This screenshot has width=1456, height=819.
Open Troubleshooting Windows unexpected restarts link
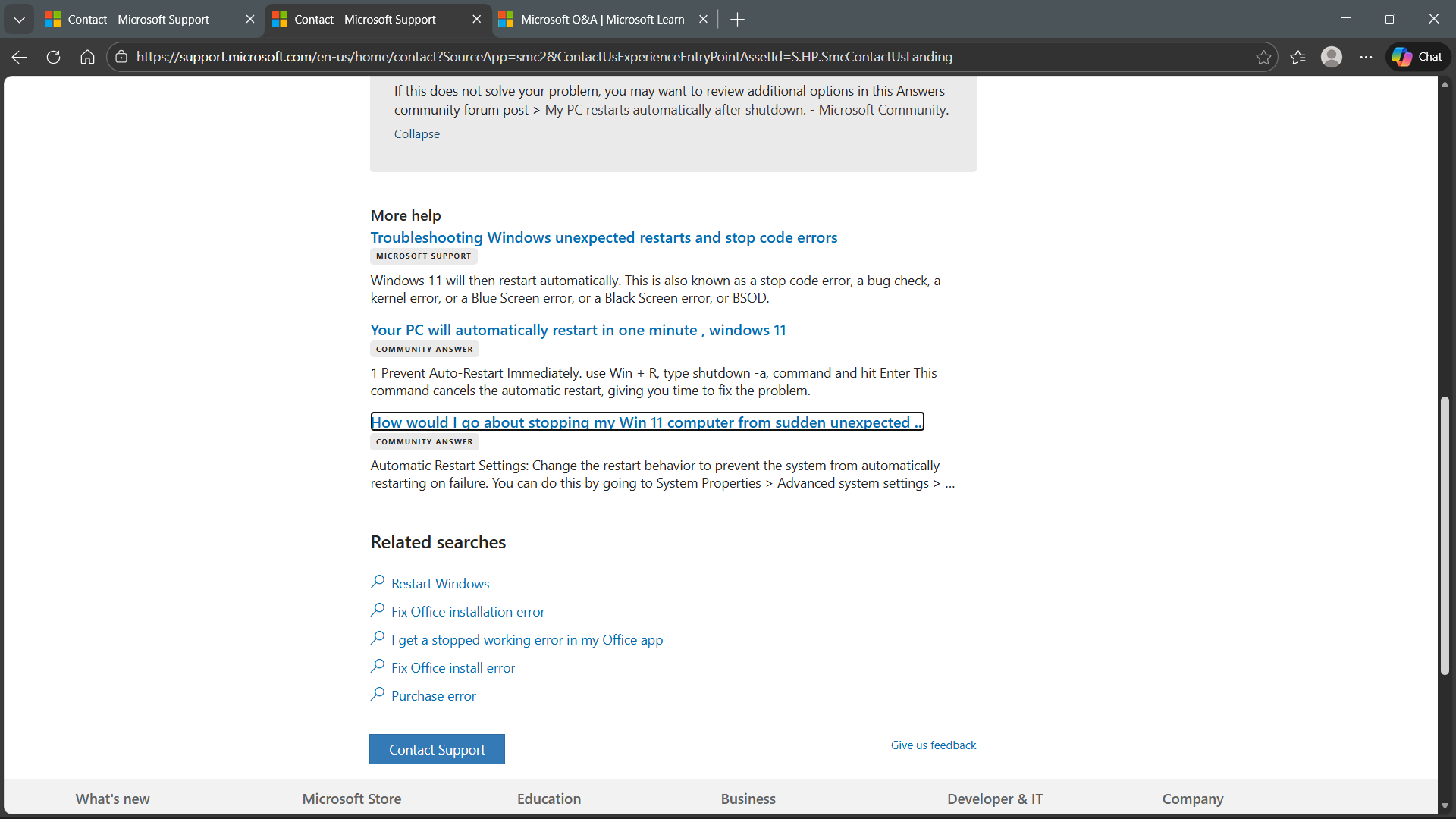604,237
